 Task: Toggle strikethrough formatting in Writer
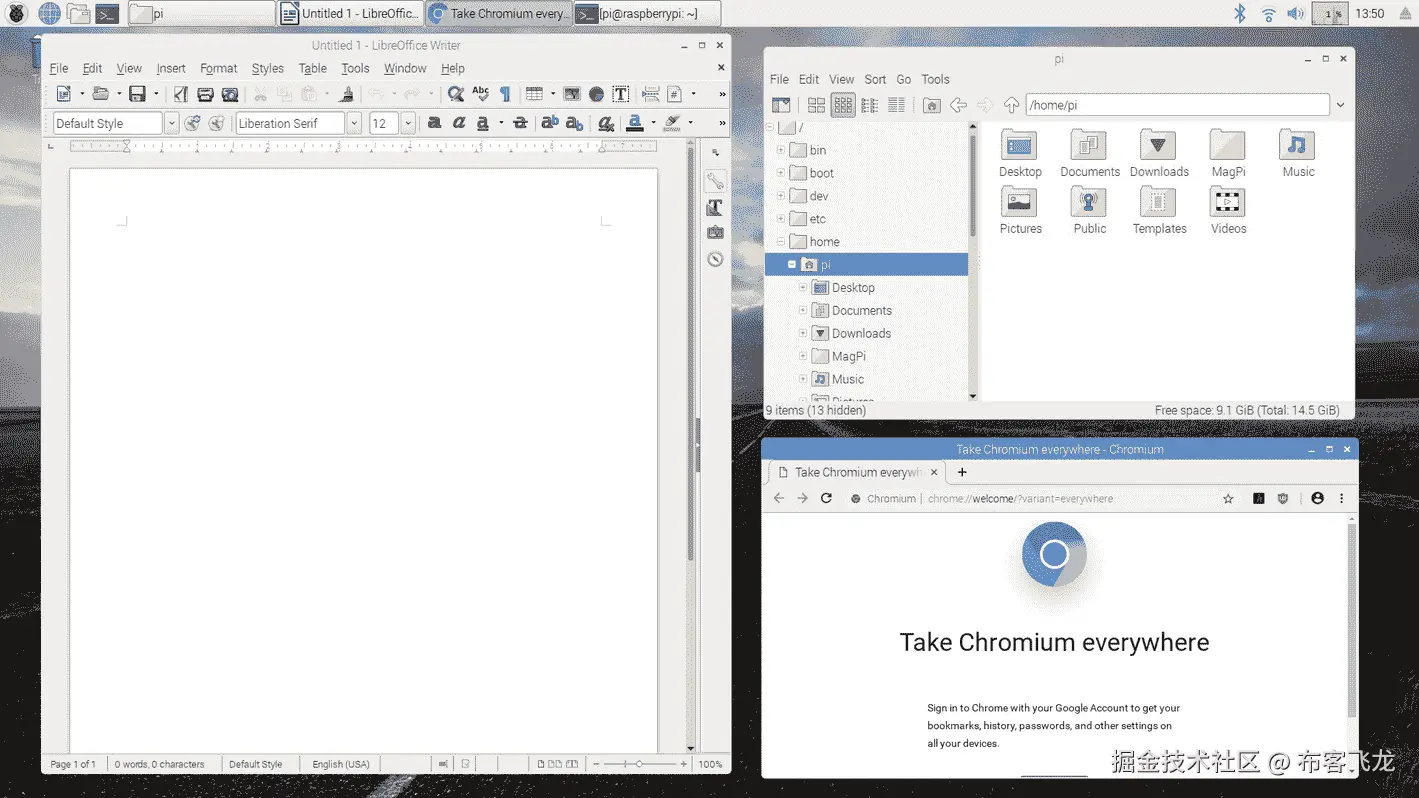(520, 123)
